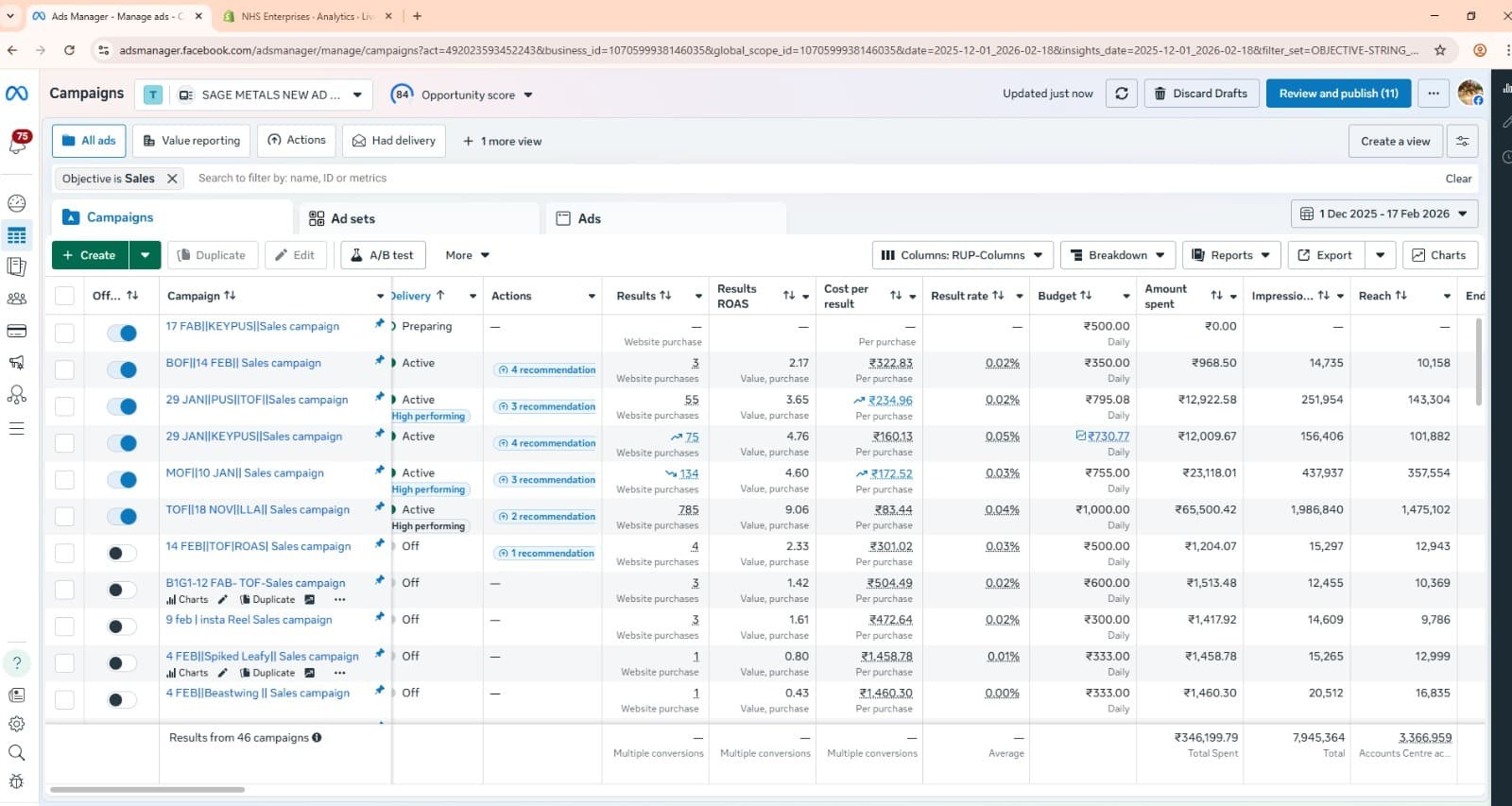The image size is (1512, 806).
Task: Click the Meta logo icon
Action: tap(17, 94)
